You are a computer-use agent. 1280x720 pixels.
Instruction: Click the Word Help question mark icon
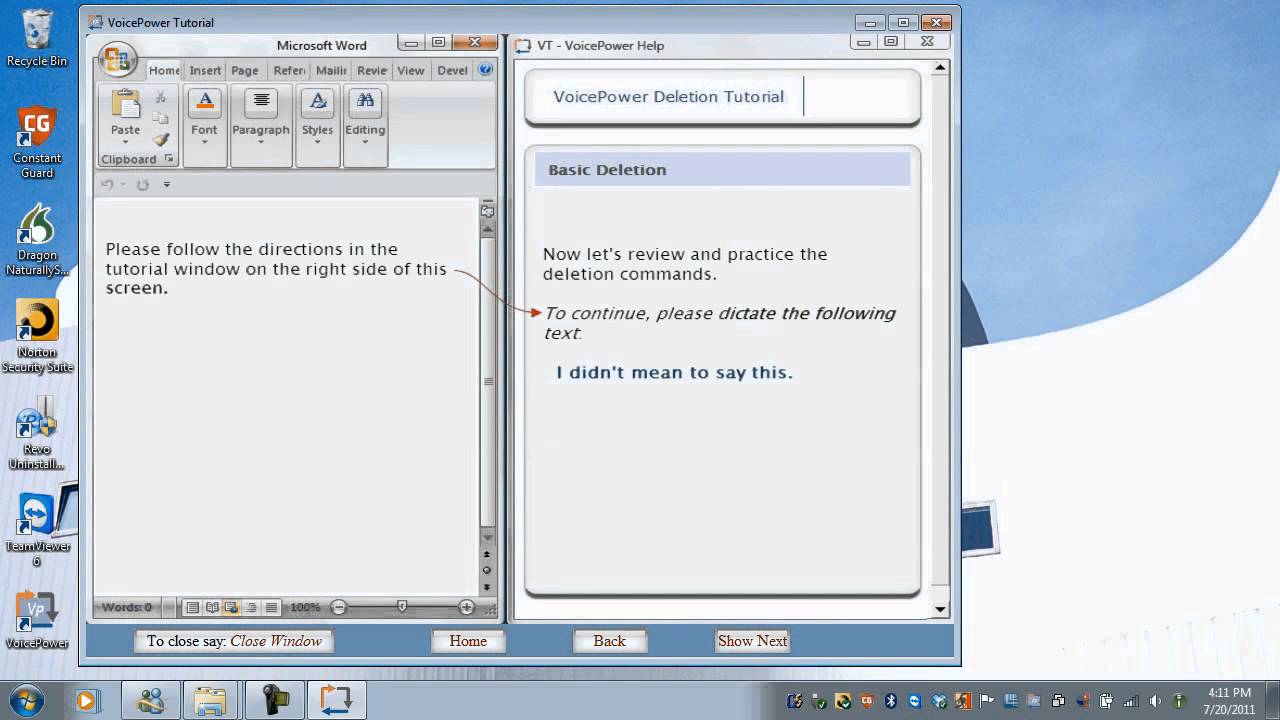click(x=486, y=70)
